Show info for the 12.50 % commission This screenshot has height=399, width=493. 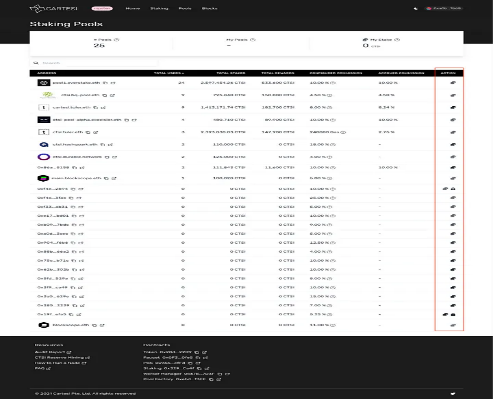[334, 243]
